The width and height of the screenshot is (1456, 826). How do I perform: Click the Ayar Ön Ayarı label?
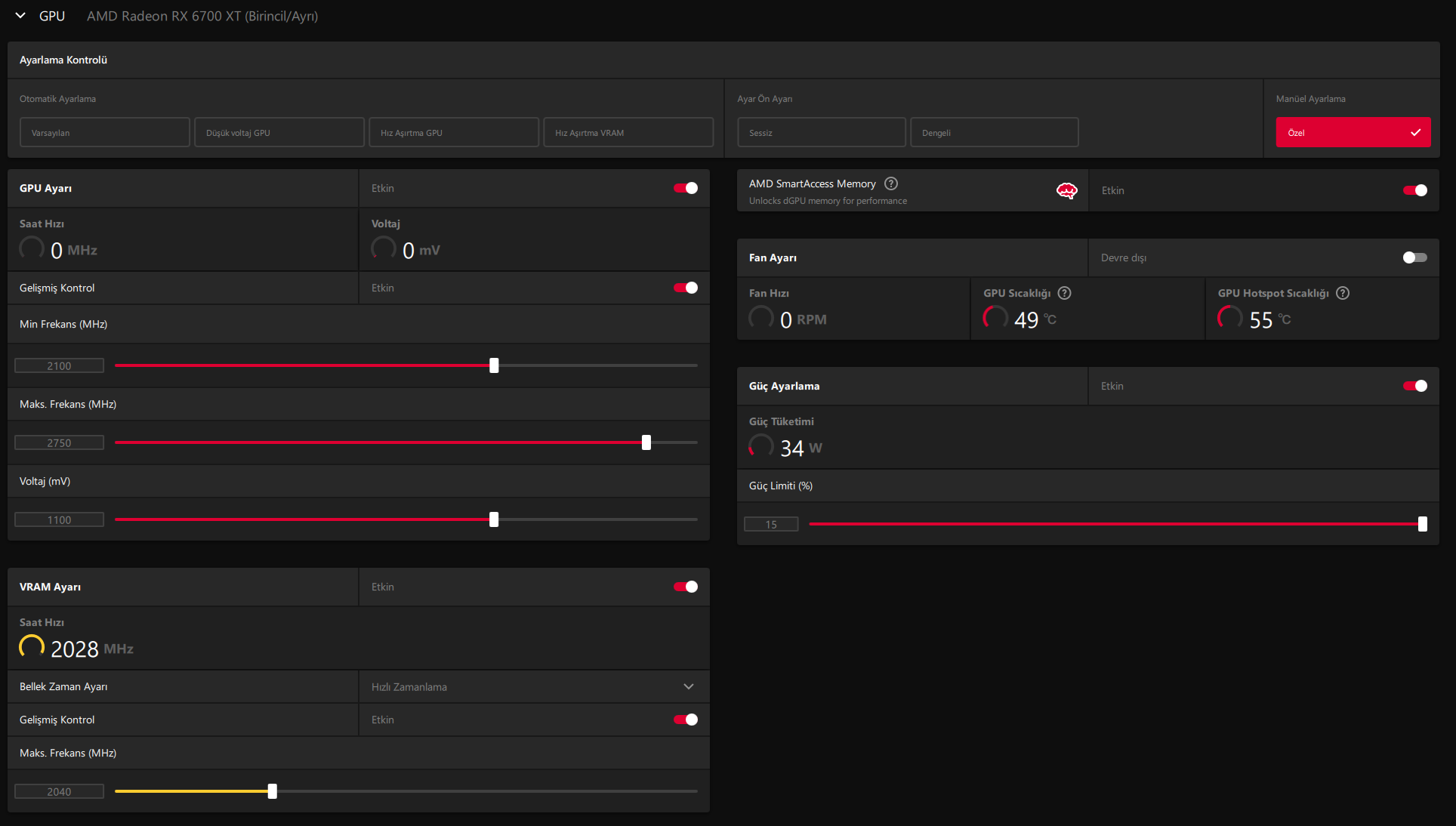(765, 99)
